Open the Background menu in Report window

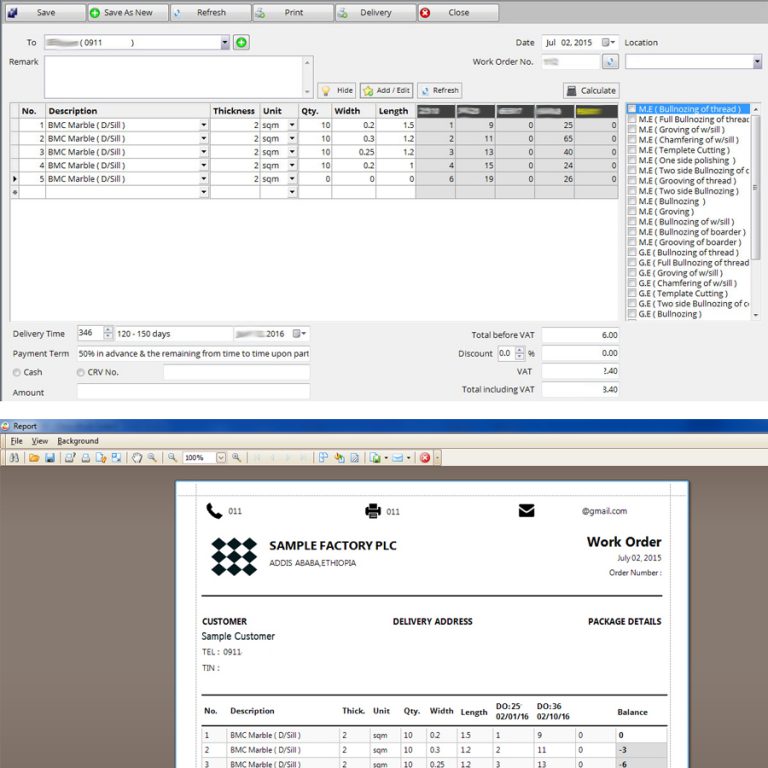tap(78, 441)
